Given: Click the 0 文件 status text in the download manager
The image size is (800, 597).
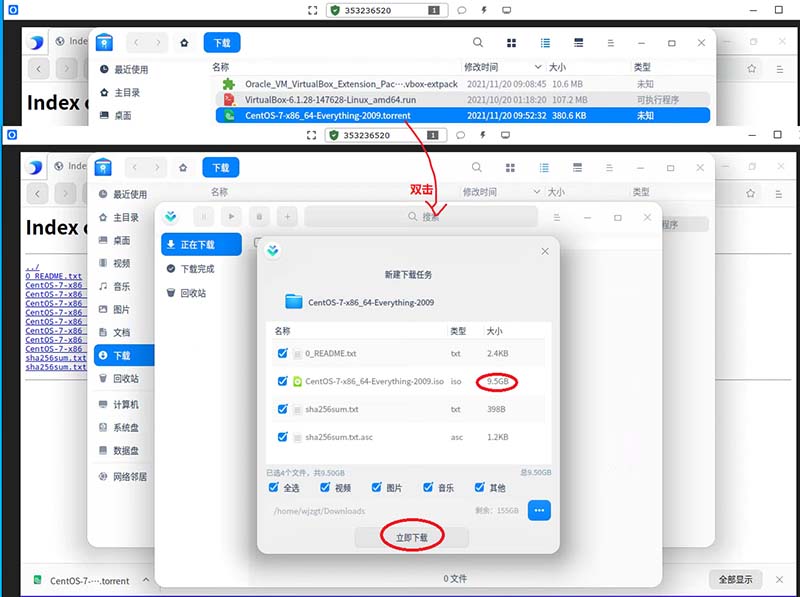Looking at the screenshot, I should (455, 579).
